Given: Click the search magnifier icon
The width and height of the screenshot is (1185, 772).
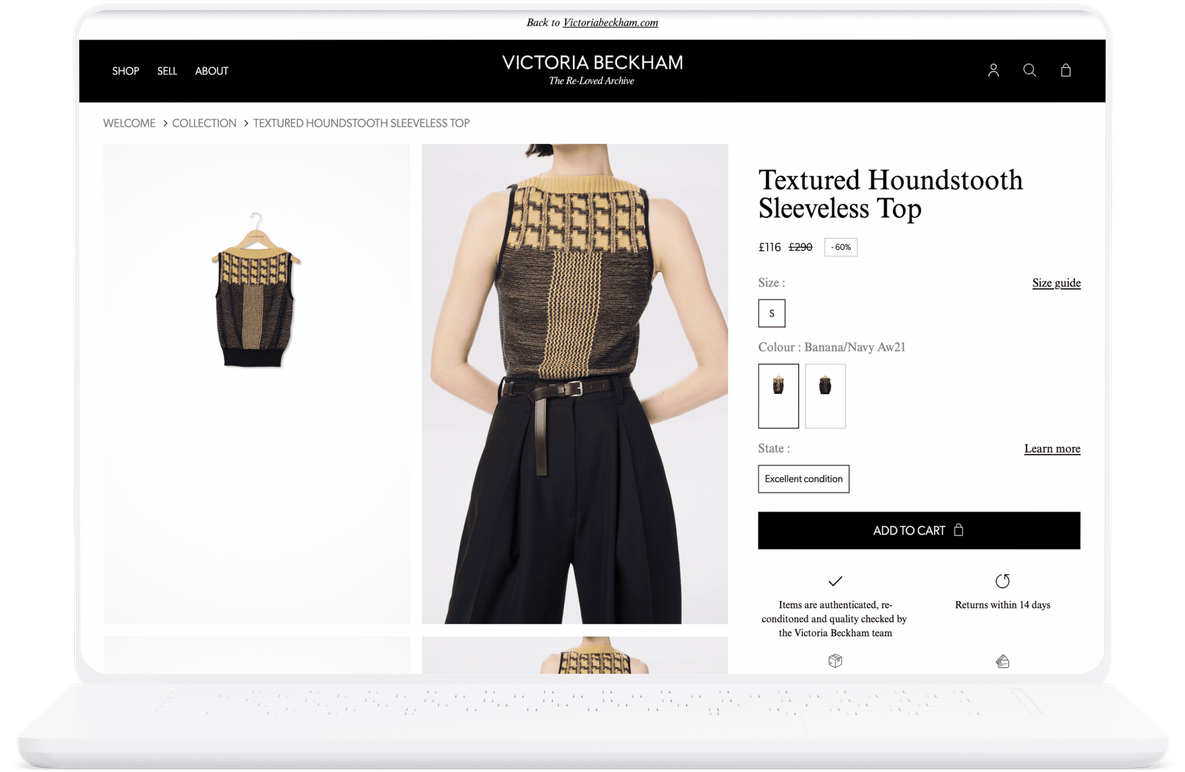Looking at the screenshot, I should click(x=1029, y=70).
